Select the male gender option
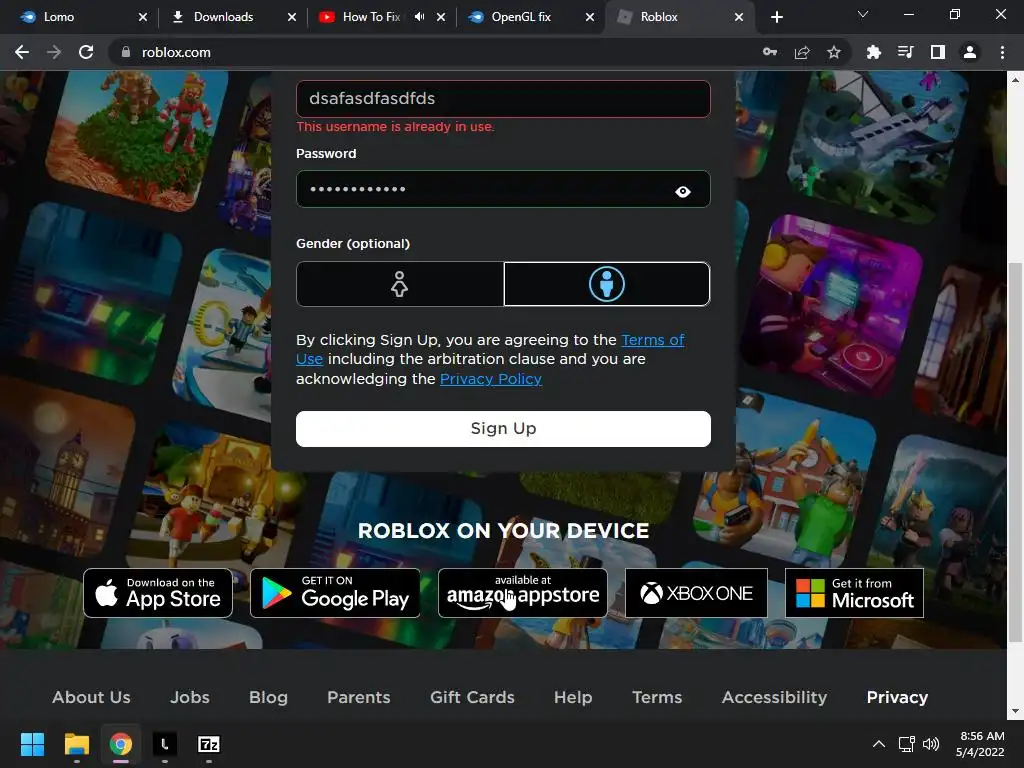Viewport: 1024px width, 768px height. [x=607, y=284]
